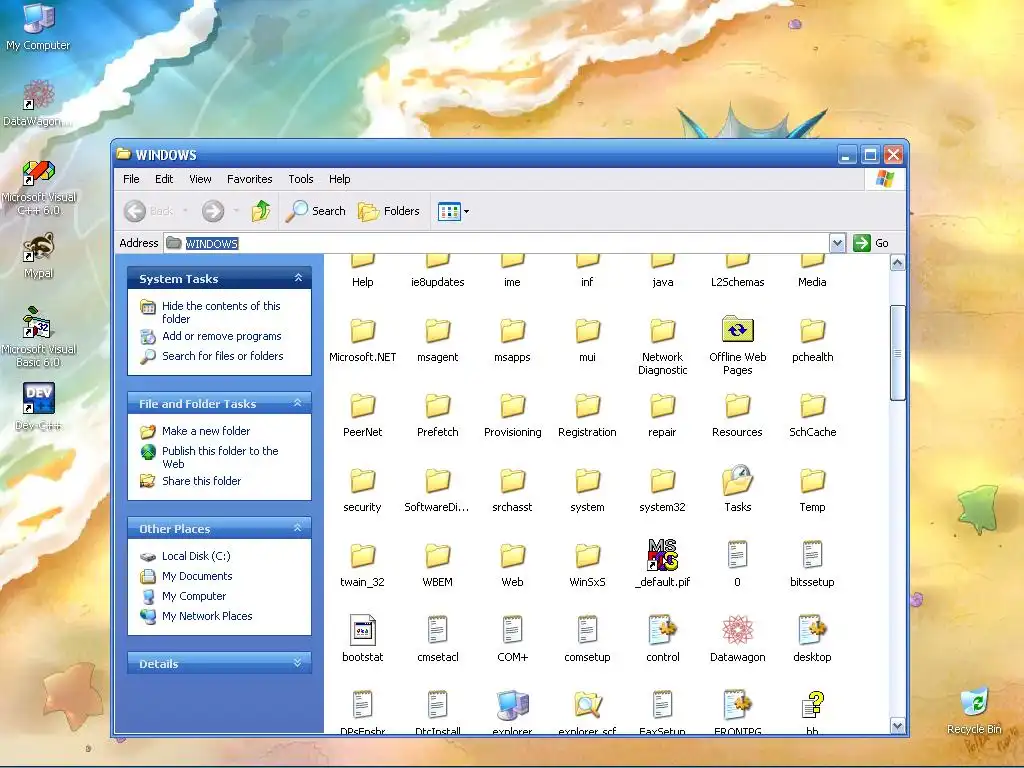Click the scrollbar down arrow
The height and width of the screenshot is (768, 1024).
tap(897, 726)
